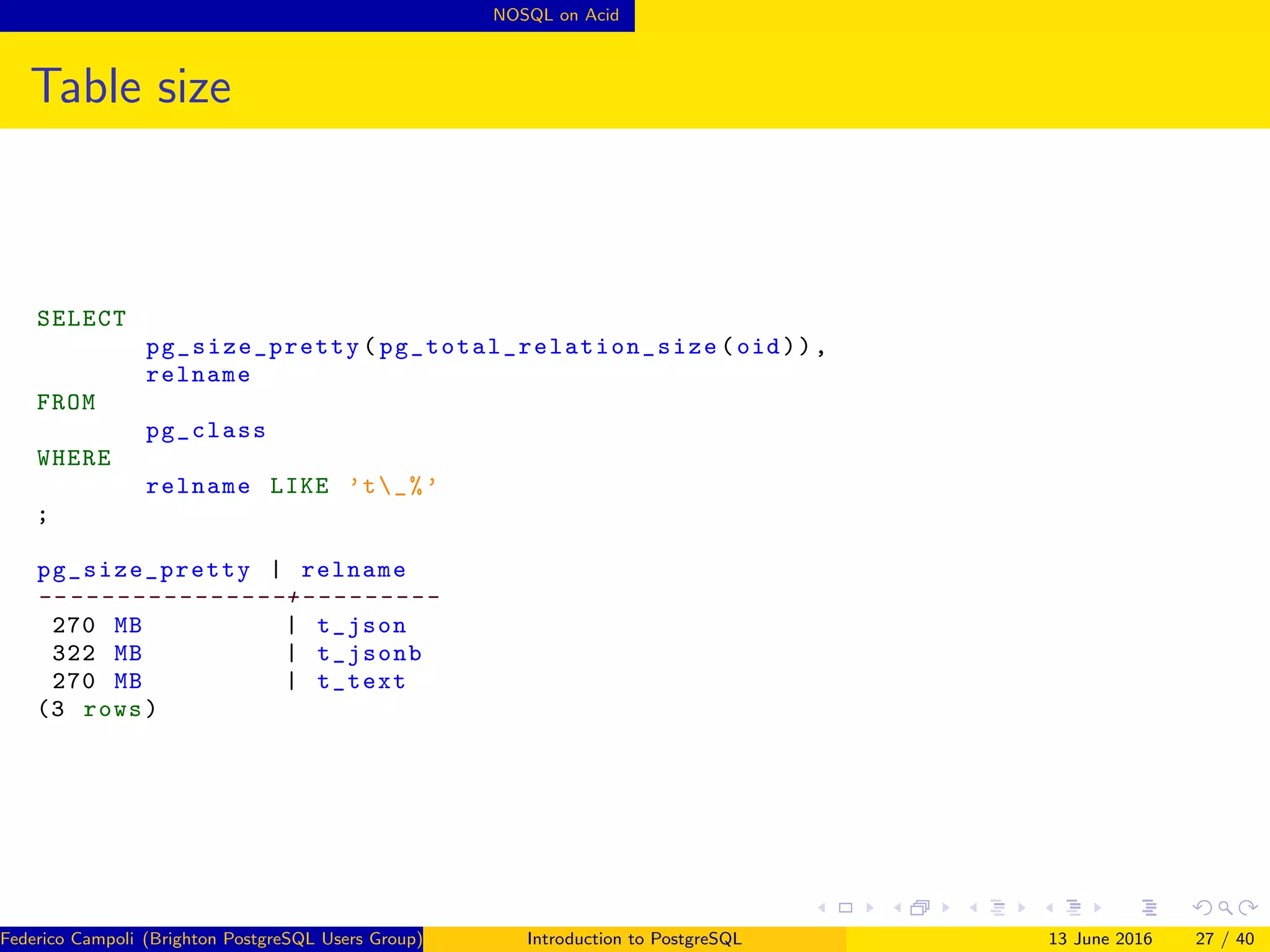The image size is (1270, 952).
Task: Click the frame stack navigation icon
Action: click(920, 908)
